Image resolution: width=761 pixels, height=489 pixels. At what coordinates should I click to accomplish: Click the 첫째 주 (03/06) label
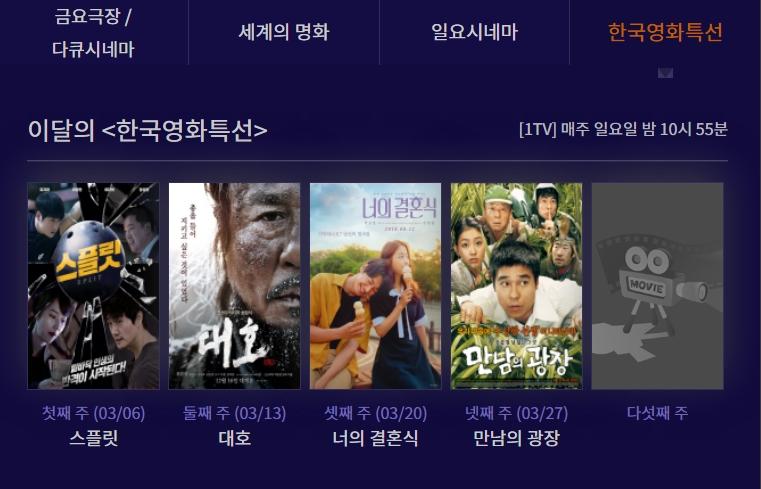[93, 413]
